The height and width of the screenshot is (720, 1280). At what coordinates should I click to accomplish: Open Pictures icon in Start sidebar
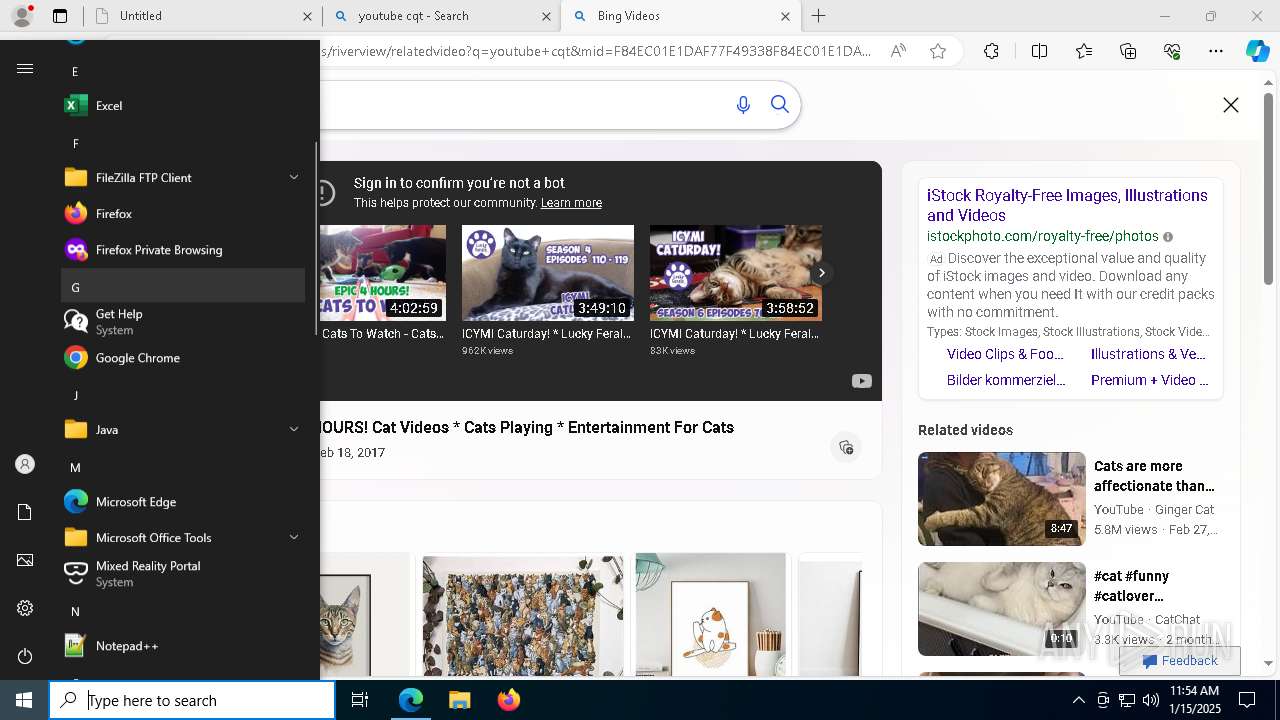click(x=25, y=560)
